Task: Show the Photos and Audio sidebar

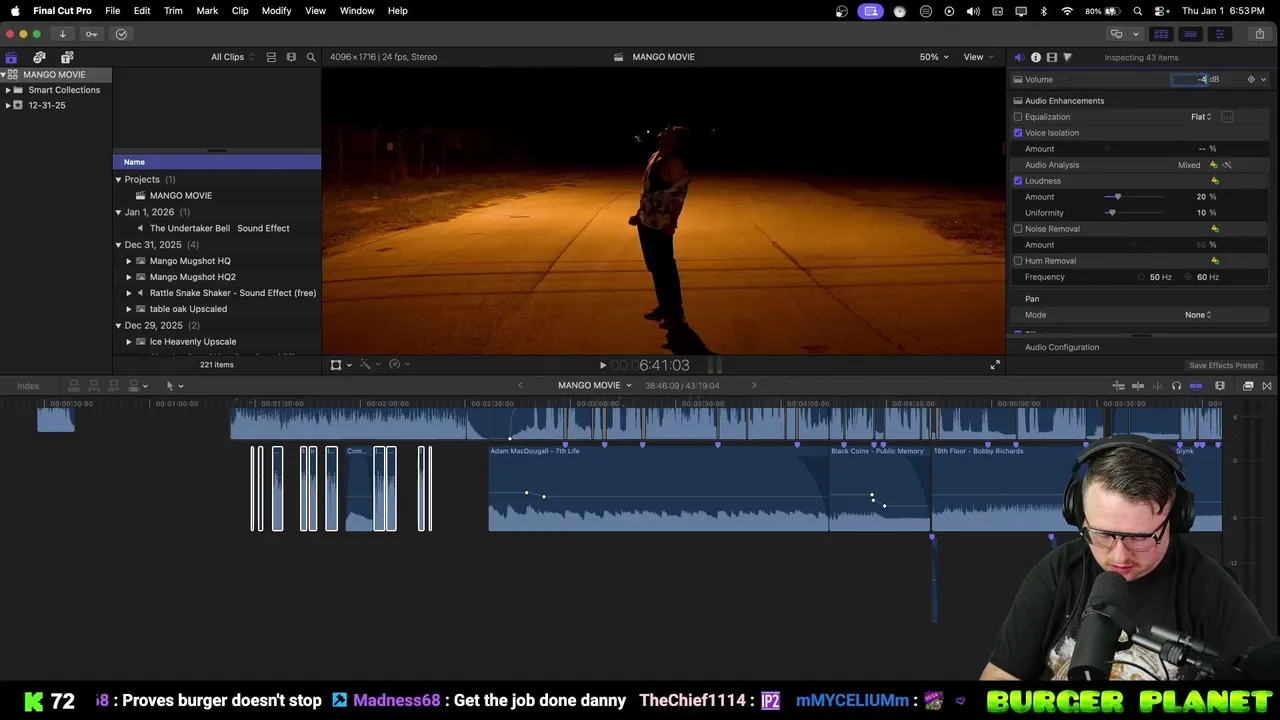Action: click(x=39, y=57)
